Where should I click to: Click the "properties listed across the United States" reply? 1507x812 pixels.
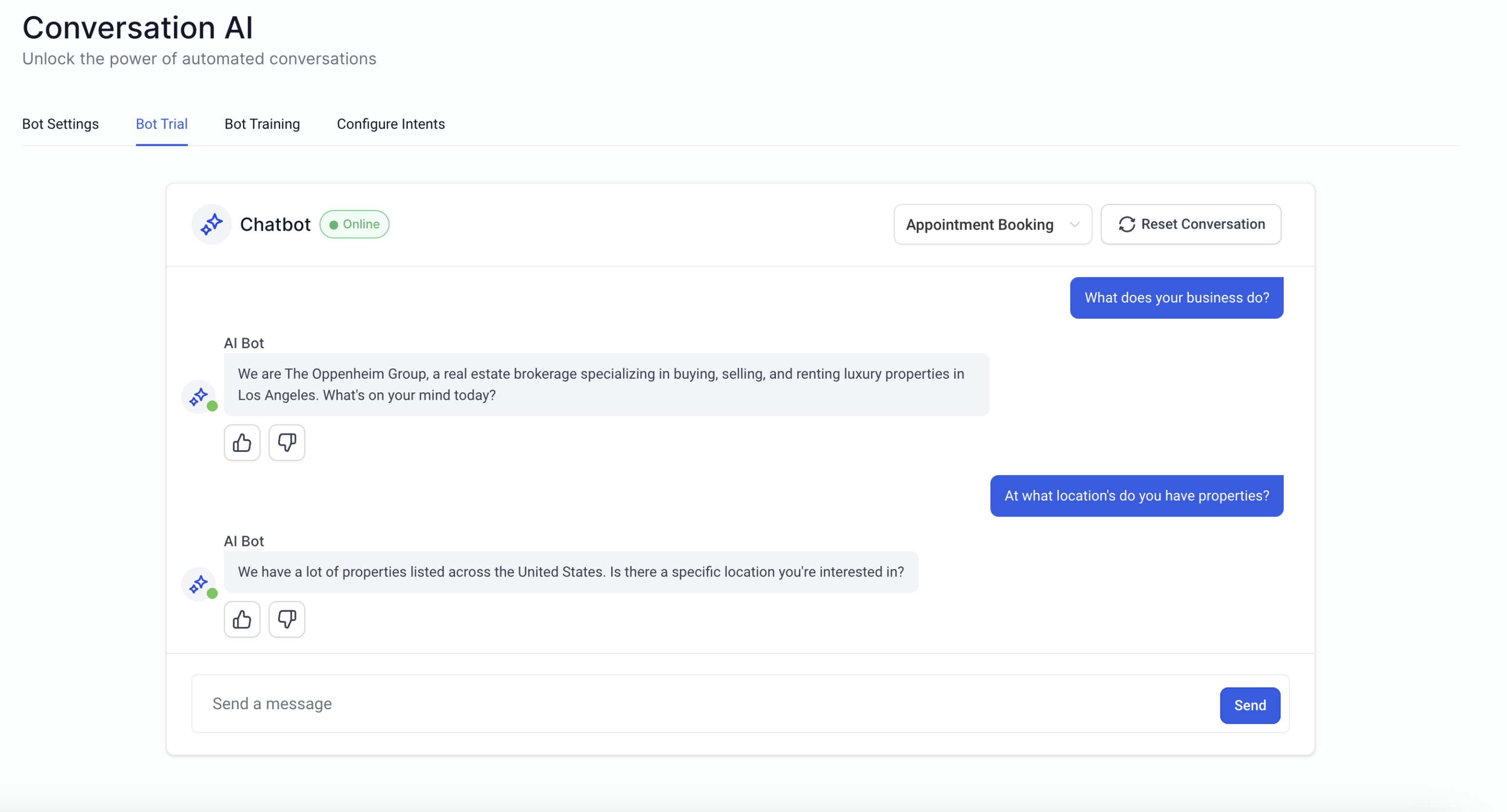pyautogui.click(x=571, y=572)
